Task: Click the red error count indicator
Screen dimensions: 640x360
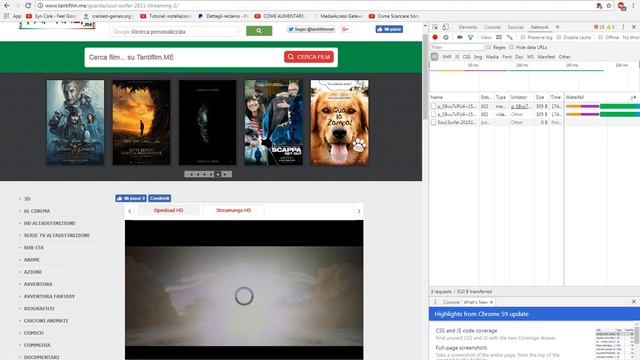Action: point(599,27)
